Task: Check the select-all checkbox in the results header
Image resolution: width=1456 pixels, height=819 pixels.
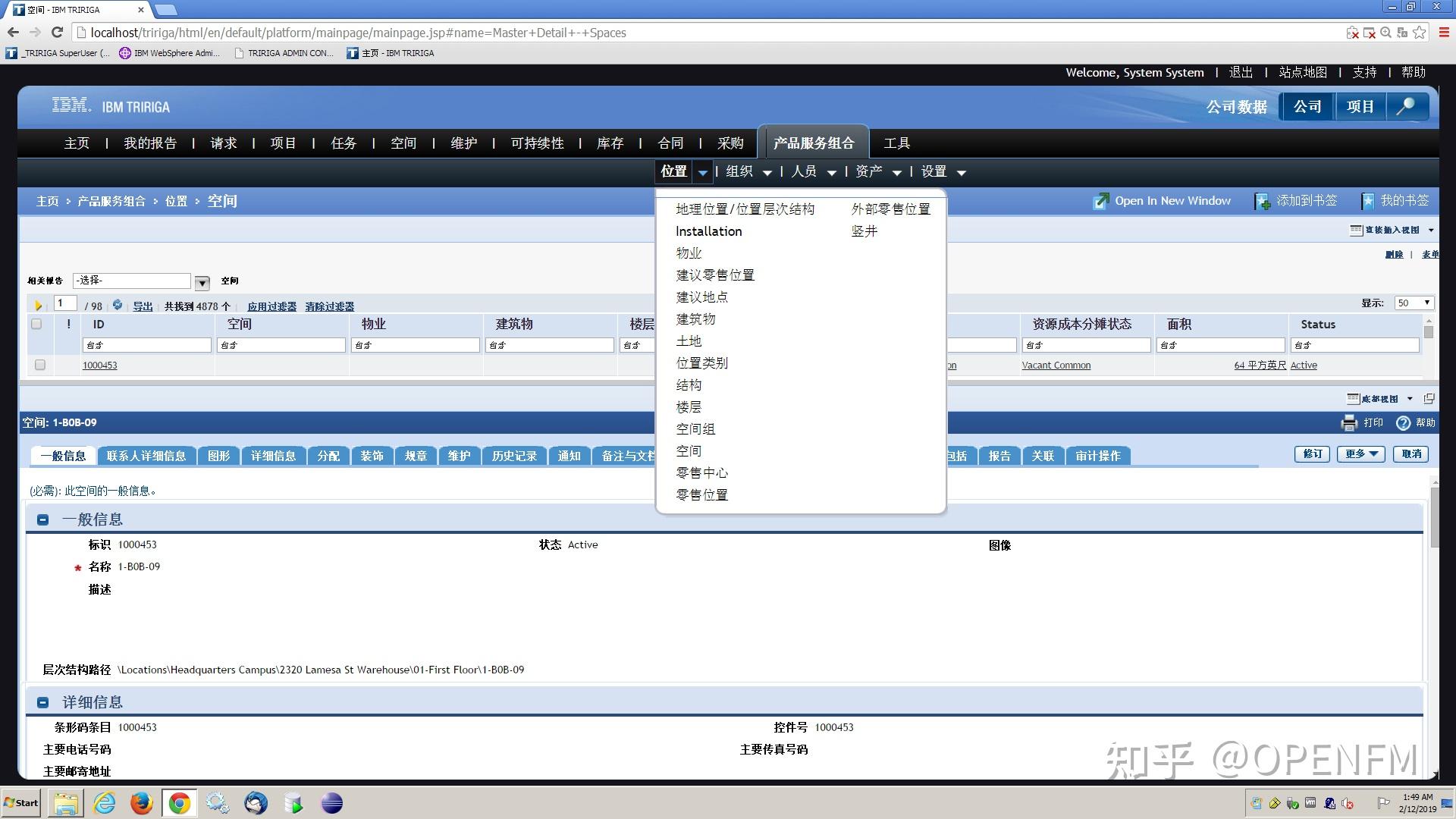Action: 36,324
